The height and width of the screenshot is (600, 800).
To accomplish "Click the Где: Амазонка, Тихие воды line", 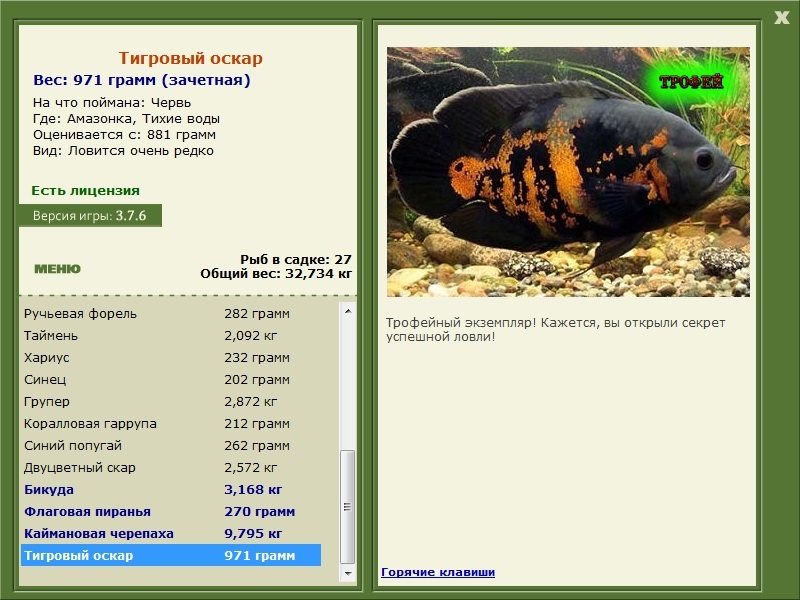I will pos(126,119).
